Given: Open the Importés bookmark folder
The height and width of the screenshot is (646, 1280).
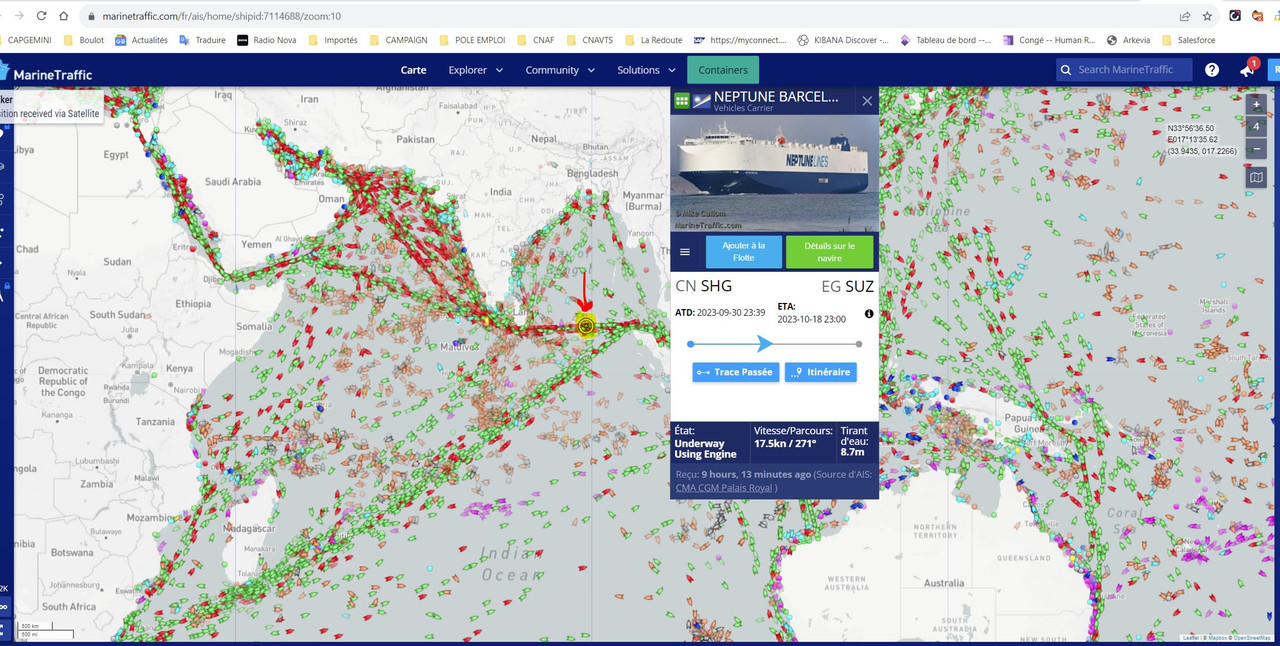Looking at the screenshot, I should [332, 40].
